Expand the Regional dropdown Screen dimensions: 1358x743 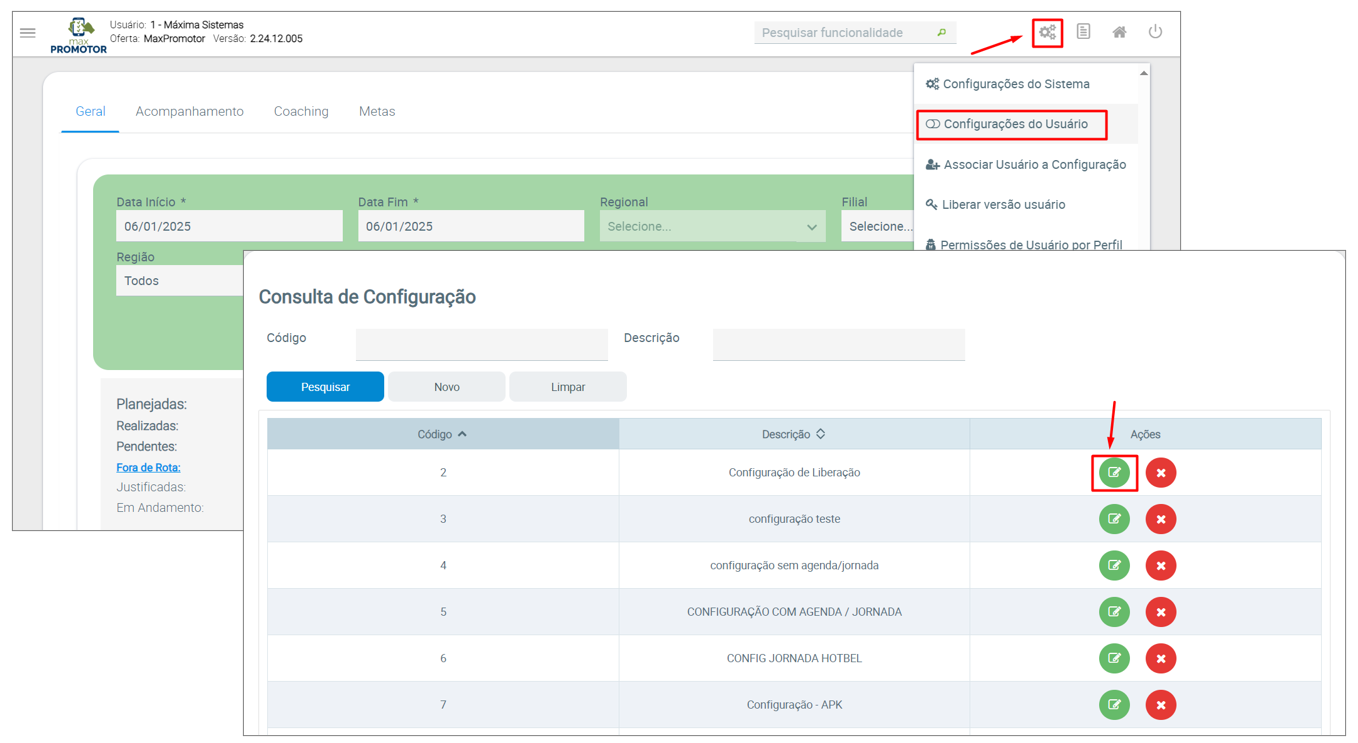[712, 227]
